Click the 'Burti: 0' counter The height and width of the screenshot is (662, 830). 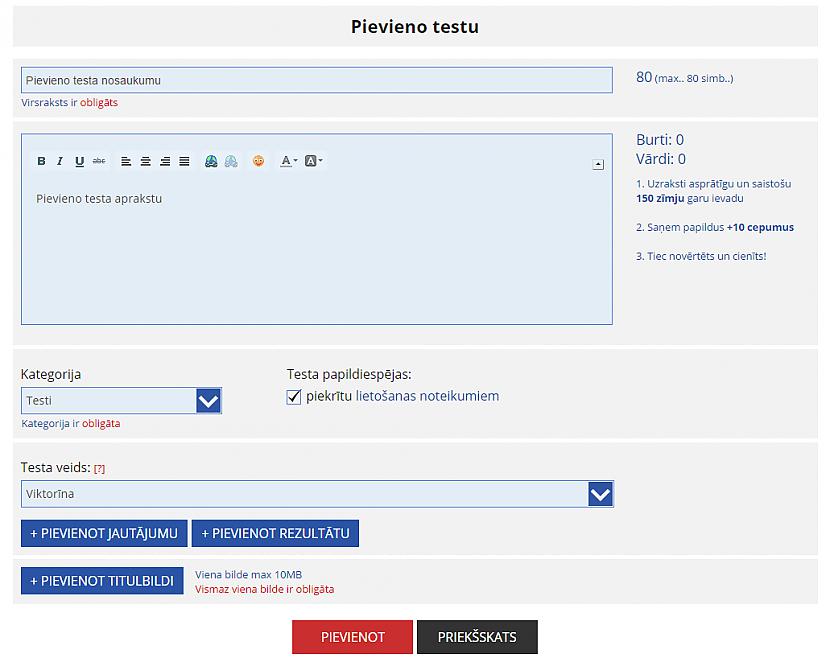tap(660, 140)
